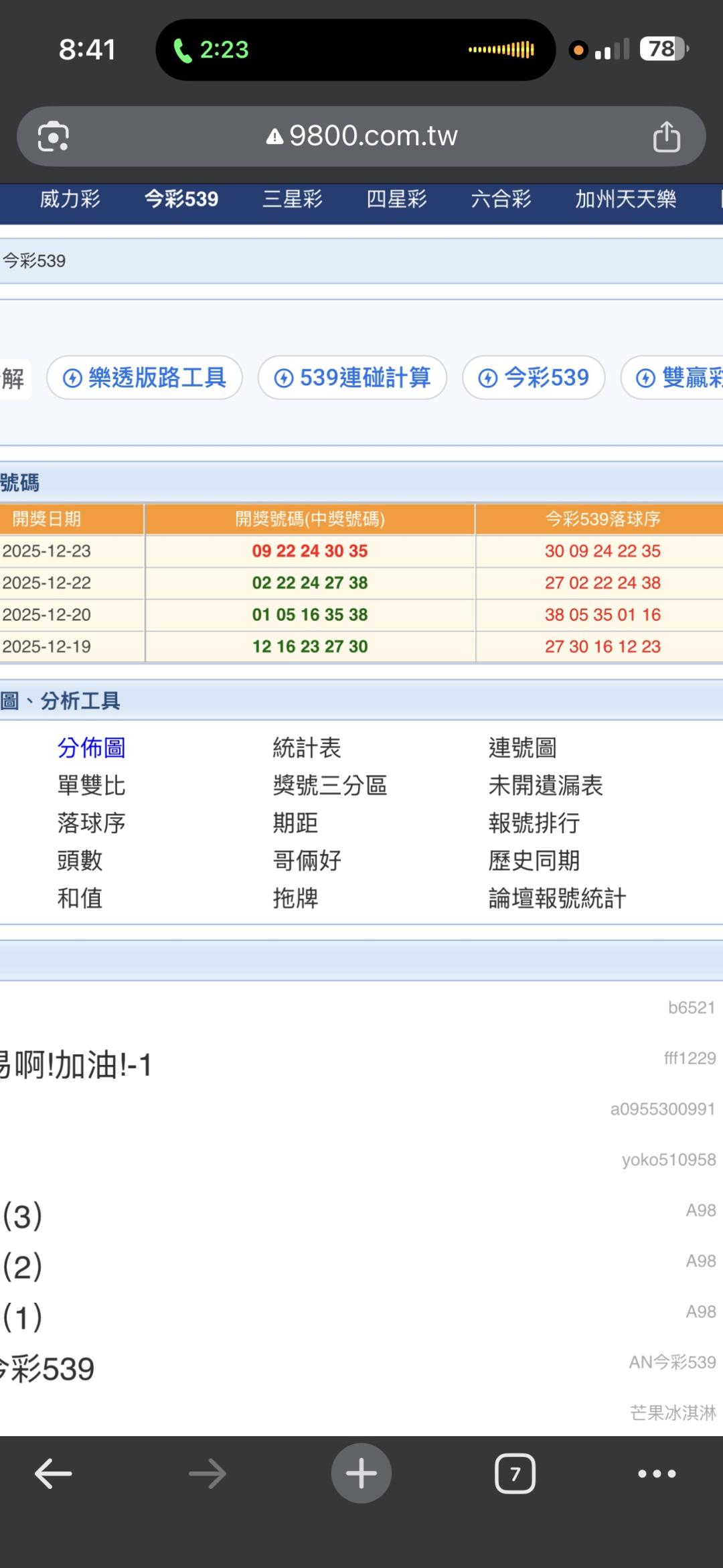
Task: Tap the share icon in address bar
Action: coord(666,137)
